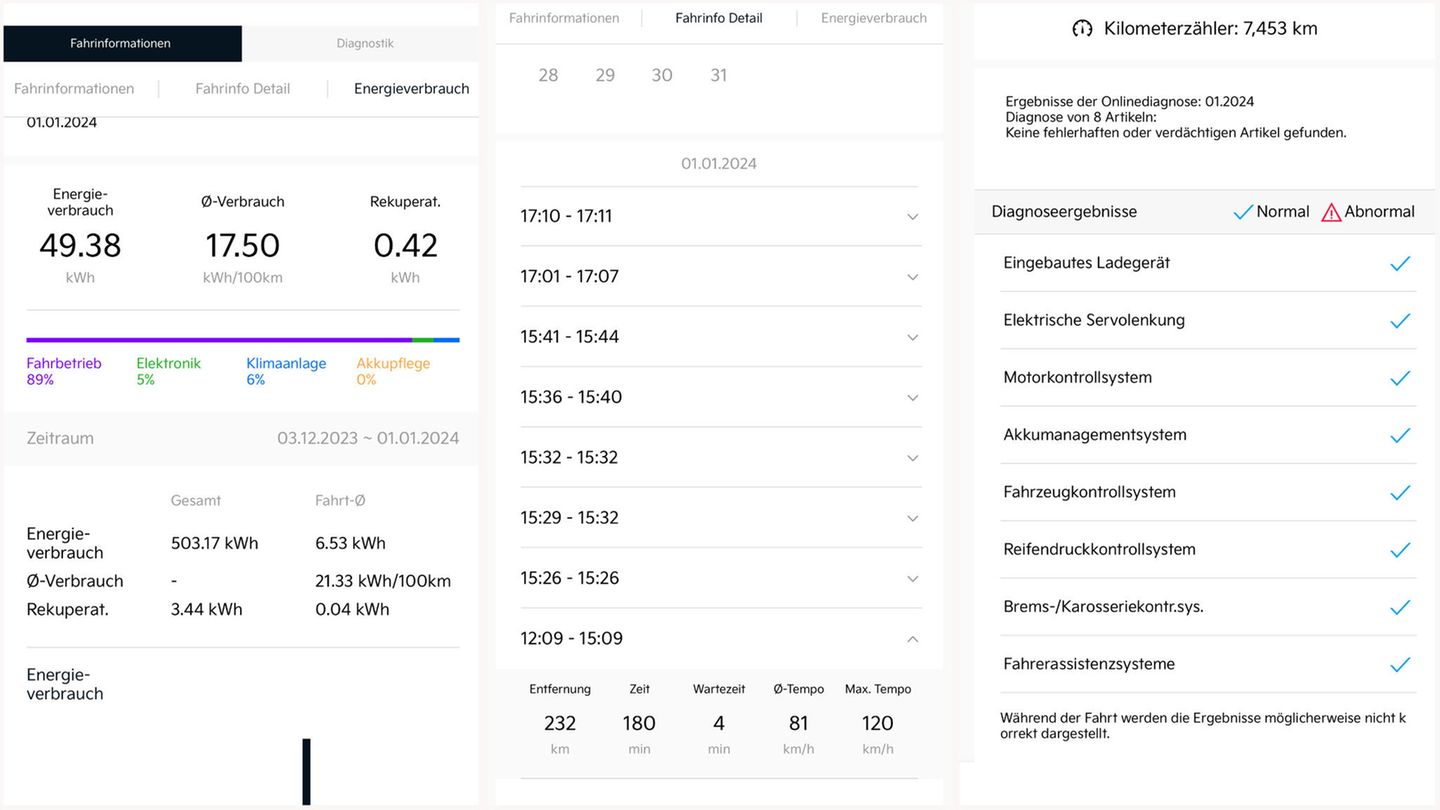
Task: Click the odometer gauge icon
Action: click(1082, 29)
